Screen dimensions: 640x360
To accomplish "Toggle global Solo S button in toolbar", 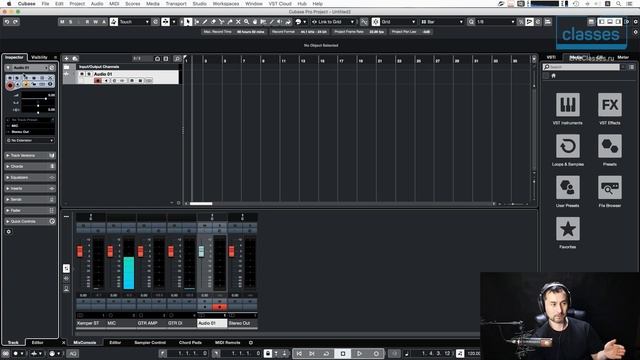I will 71,22.
